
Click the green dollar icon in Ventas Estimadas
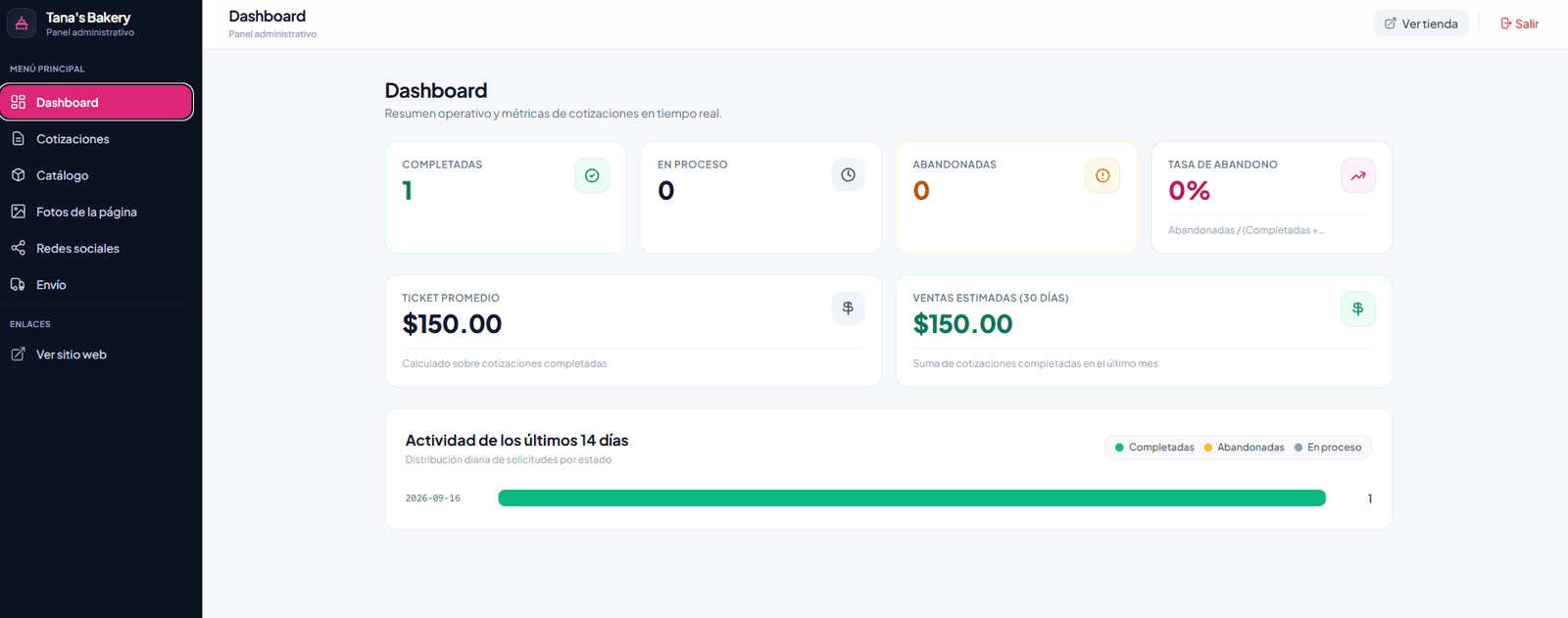1358,309
